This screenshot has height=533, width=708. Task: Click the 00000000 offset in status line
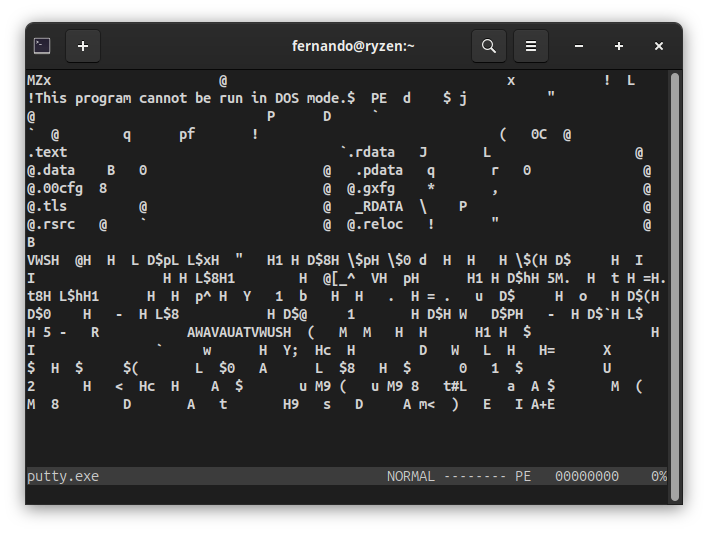click(x=587, y=477)
